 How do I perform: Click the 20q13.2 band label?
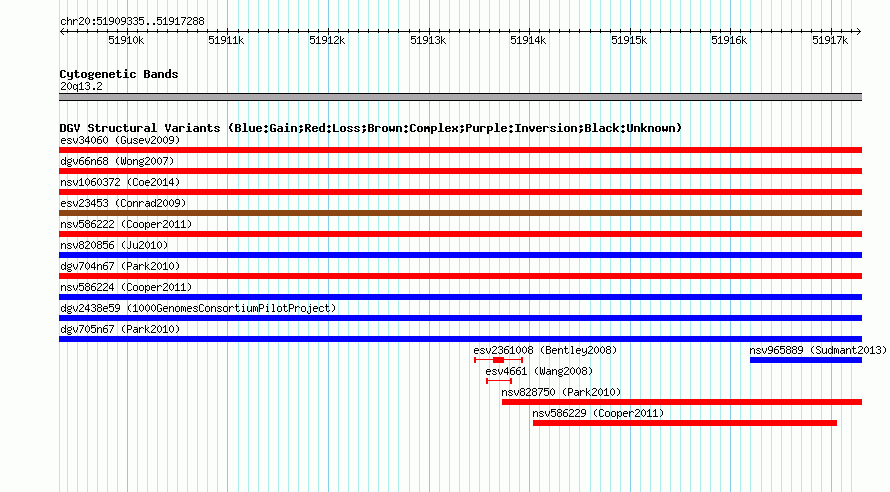(81, 86)
